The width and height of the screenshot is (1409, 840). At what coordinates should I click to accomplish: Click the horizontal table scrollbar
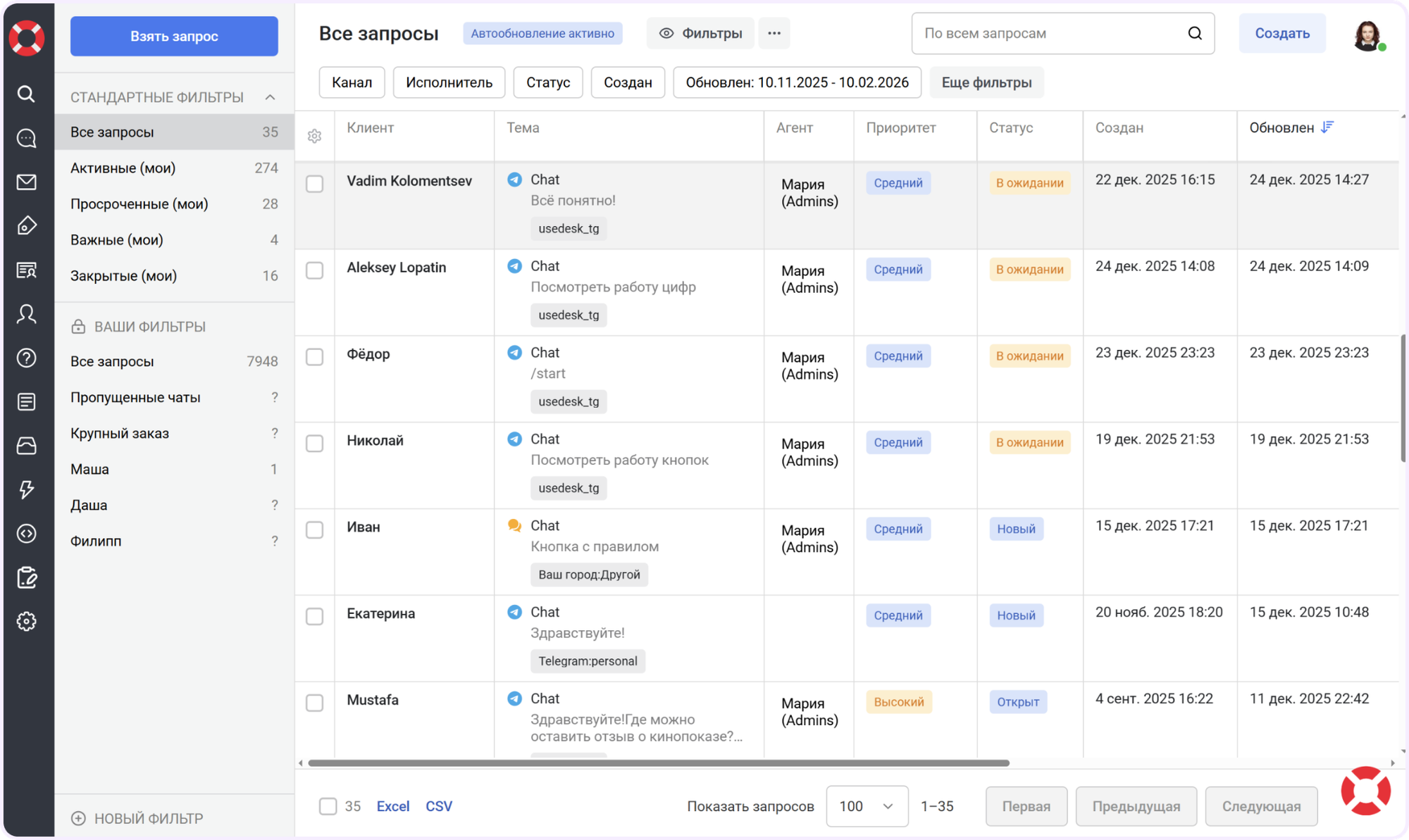coord(659,763)
